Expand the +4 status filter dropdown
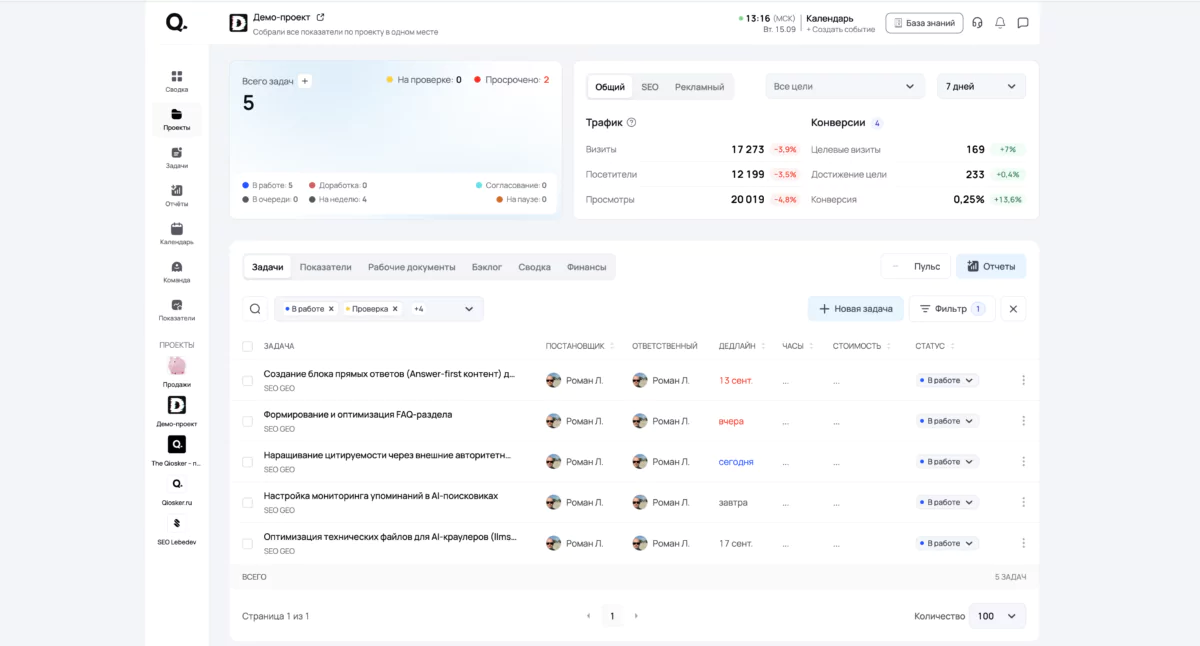 469,309
